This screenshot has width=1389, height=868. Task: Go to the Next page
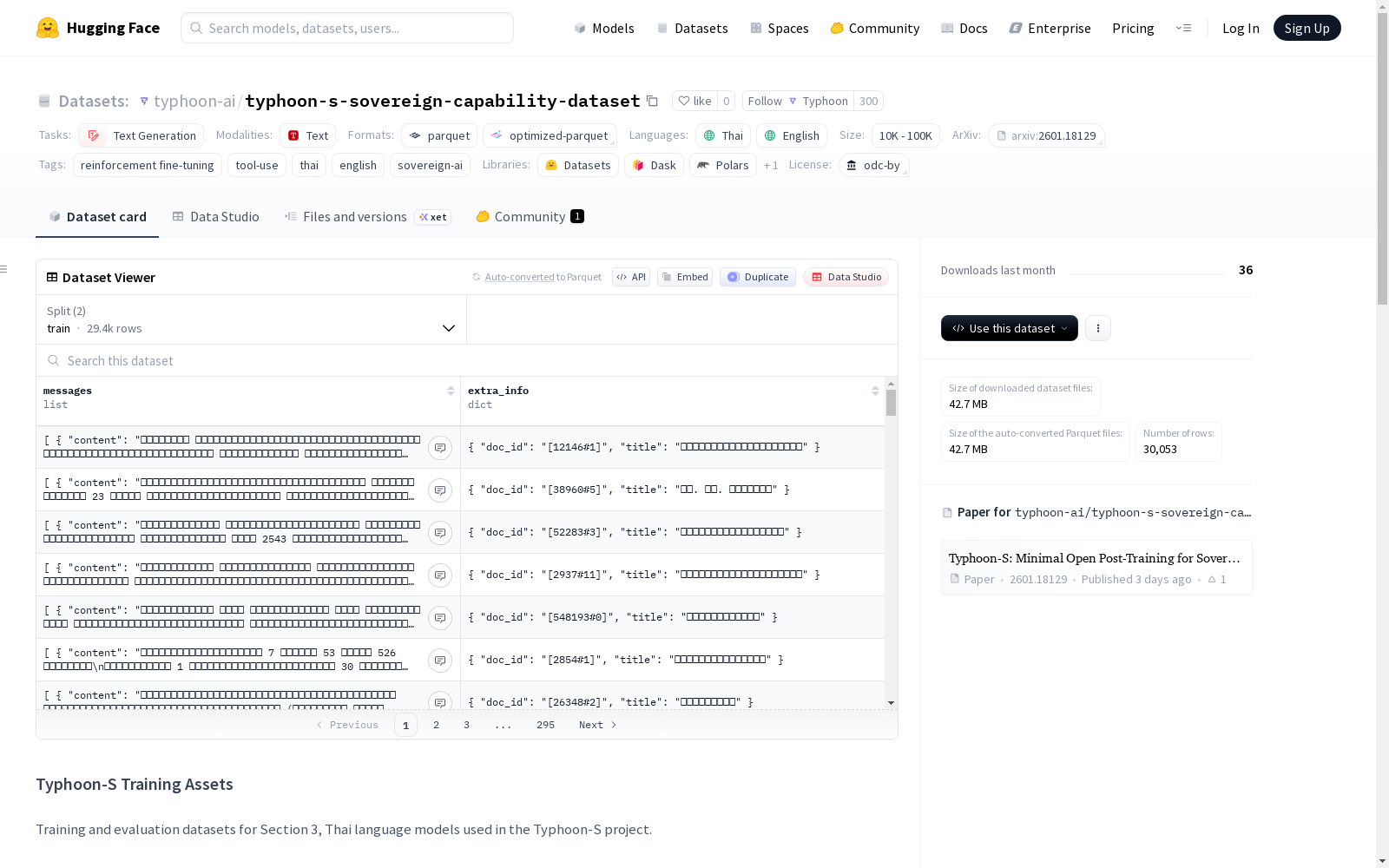(597, 725)
